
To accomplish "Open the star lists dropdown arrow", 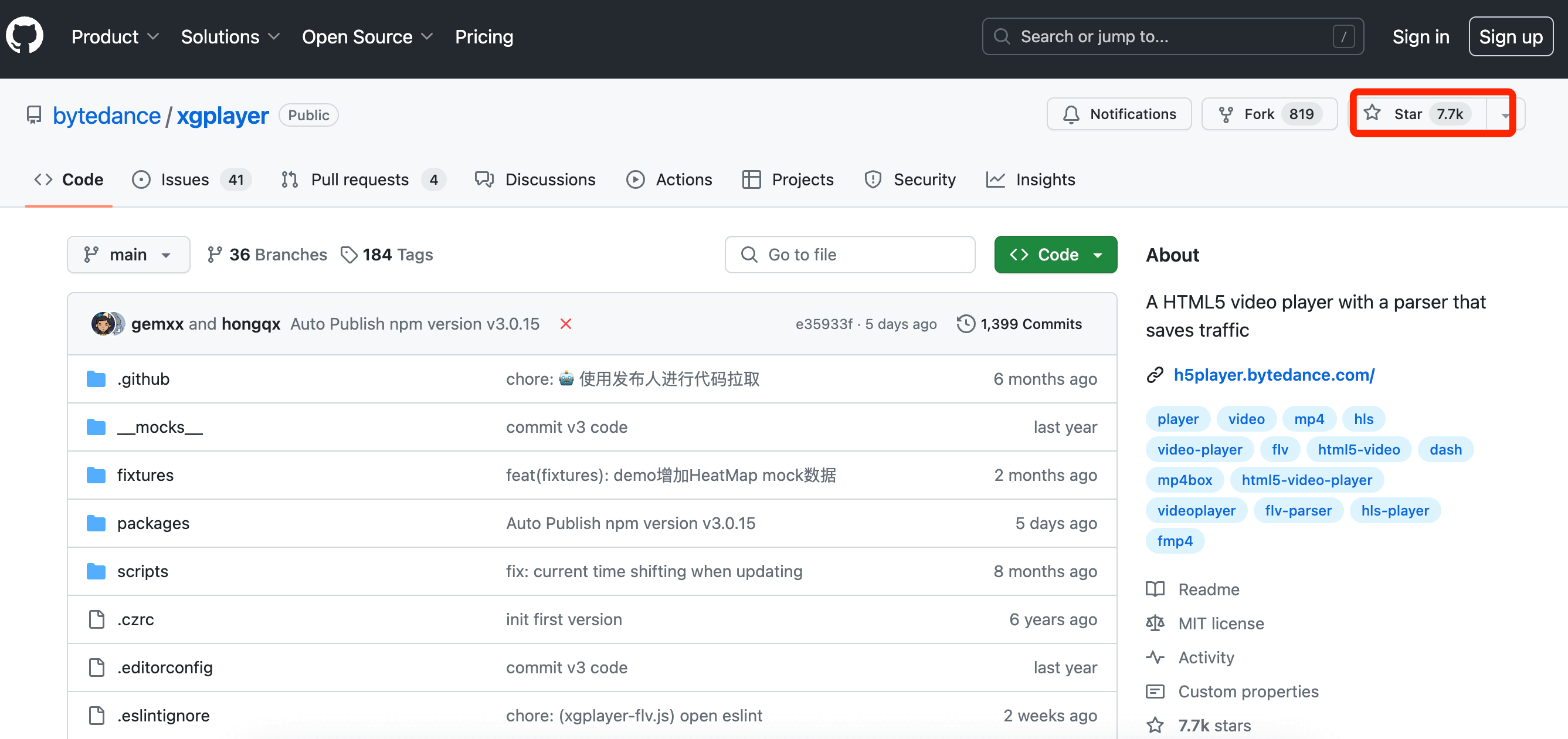I will tap(1505, 114).
